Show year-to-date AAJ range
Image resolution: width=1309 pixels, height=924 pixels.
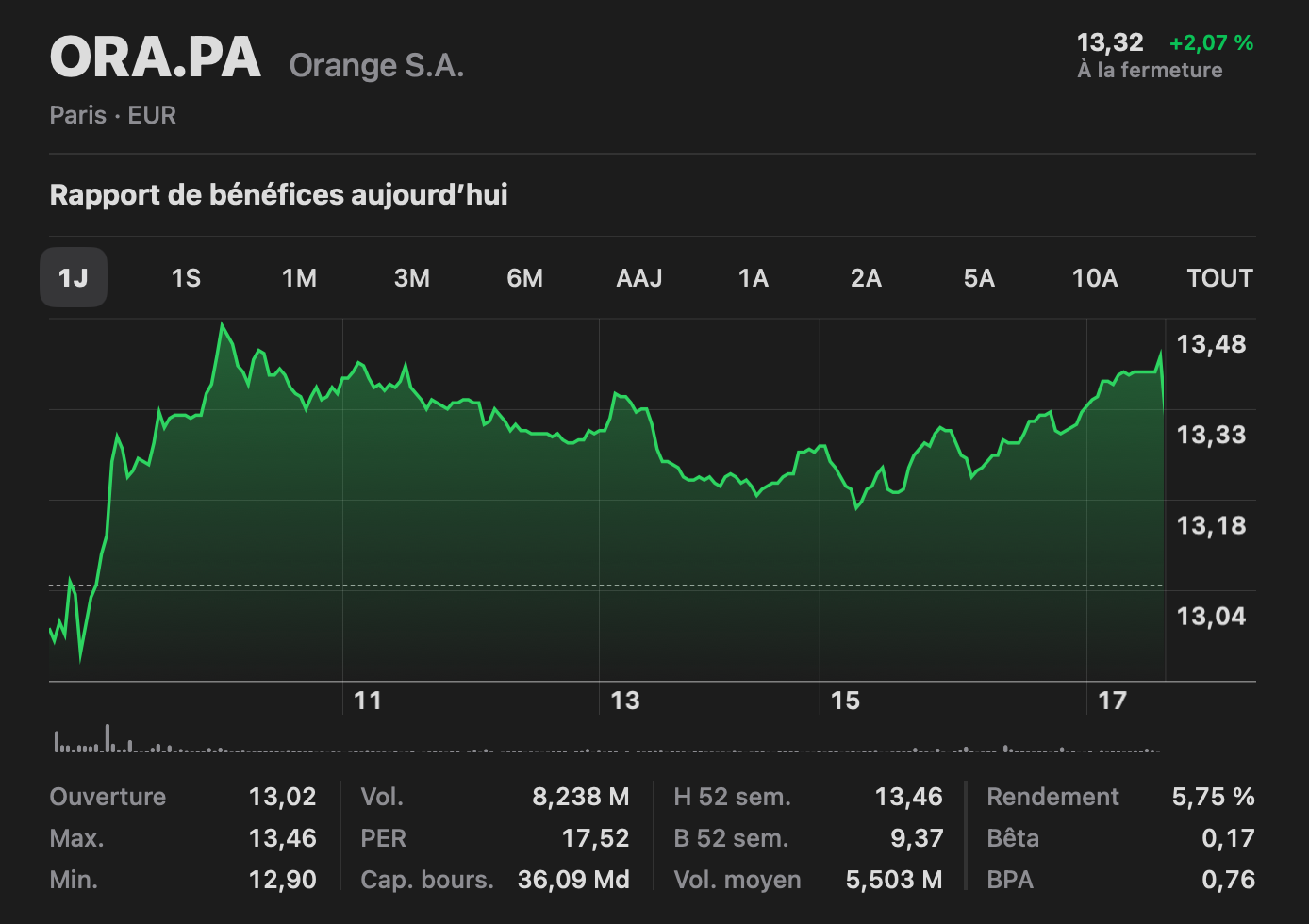pos(639,278)
